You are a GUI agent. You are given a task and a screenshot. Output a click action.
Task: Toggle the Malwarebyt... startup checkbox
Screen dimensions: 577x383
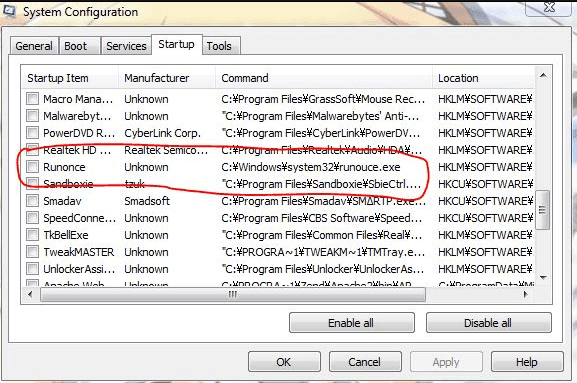tap(32, 116)
